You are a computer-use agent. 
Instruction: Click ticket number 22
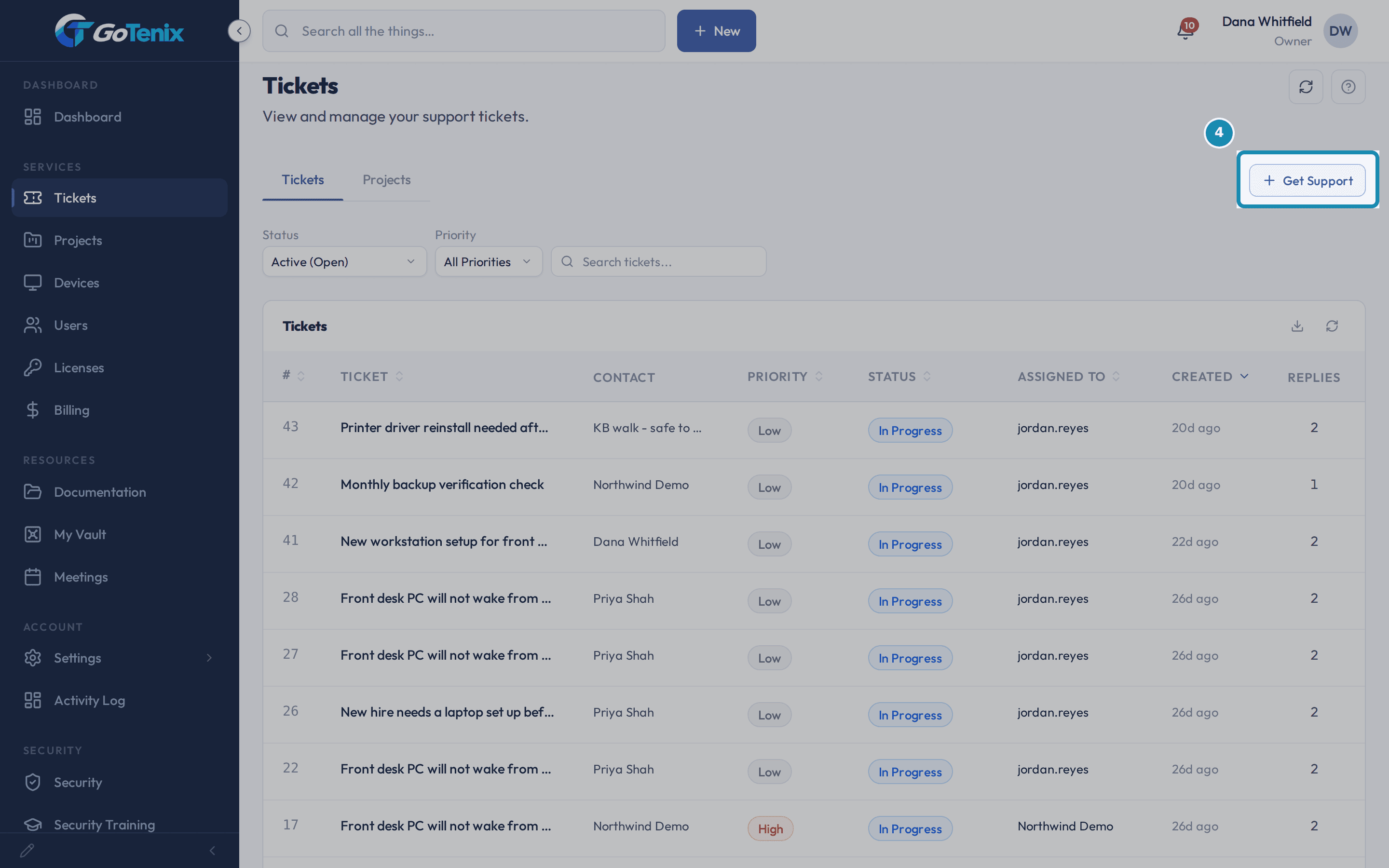click(x=290, y=768)
